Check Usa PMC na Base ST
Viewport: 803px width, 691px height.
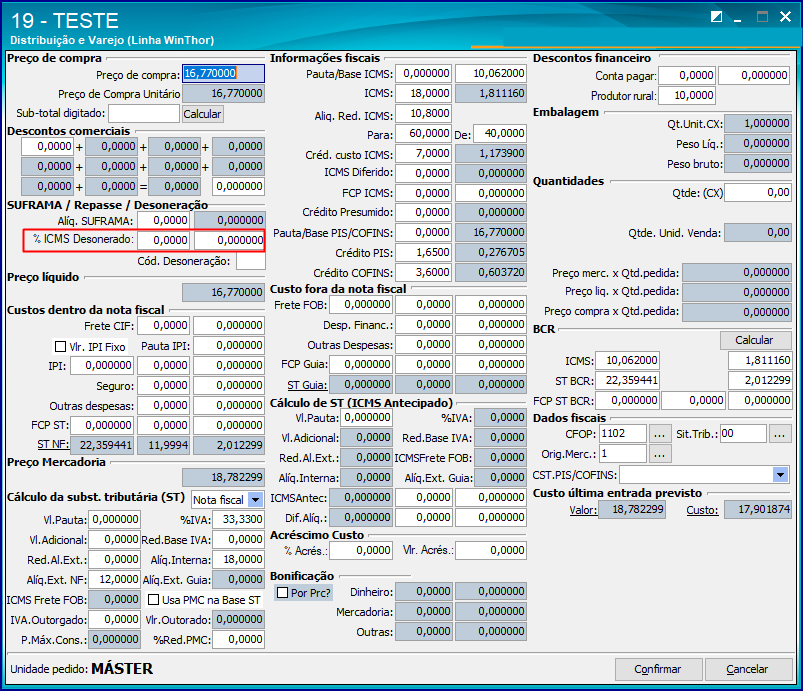pyautogui.click(x=153, y=599)
